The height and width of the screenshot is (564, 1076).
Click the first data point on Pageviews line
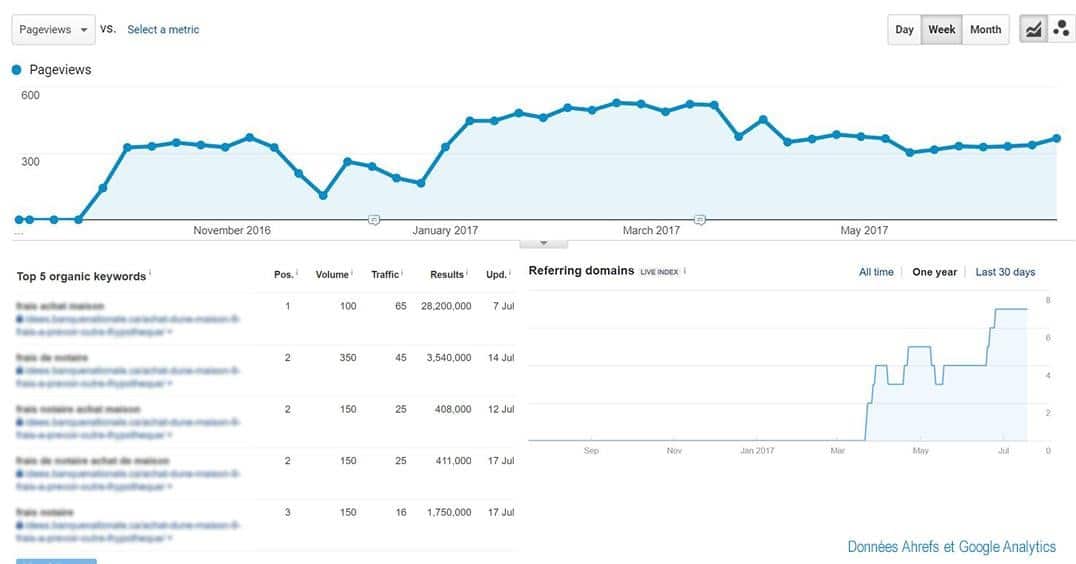pyautogui.click(x=19, y=219)
